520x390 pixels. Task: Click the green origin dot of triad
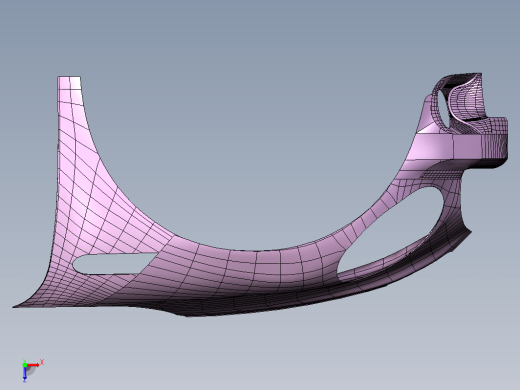point(25,365)
